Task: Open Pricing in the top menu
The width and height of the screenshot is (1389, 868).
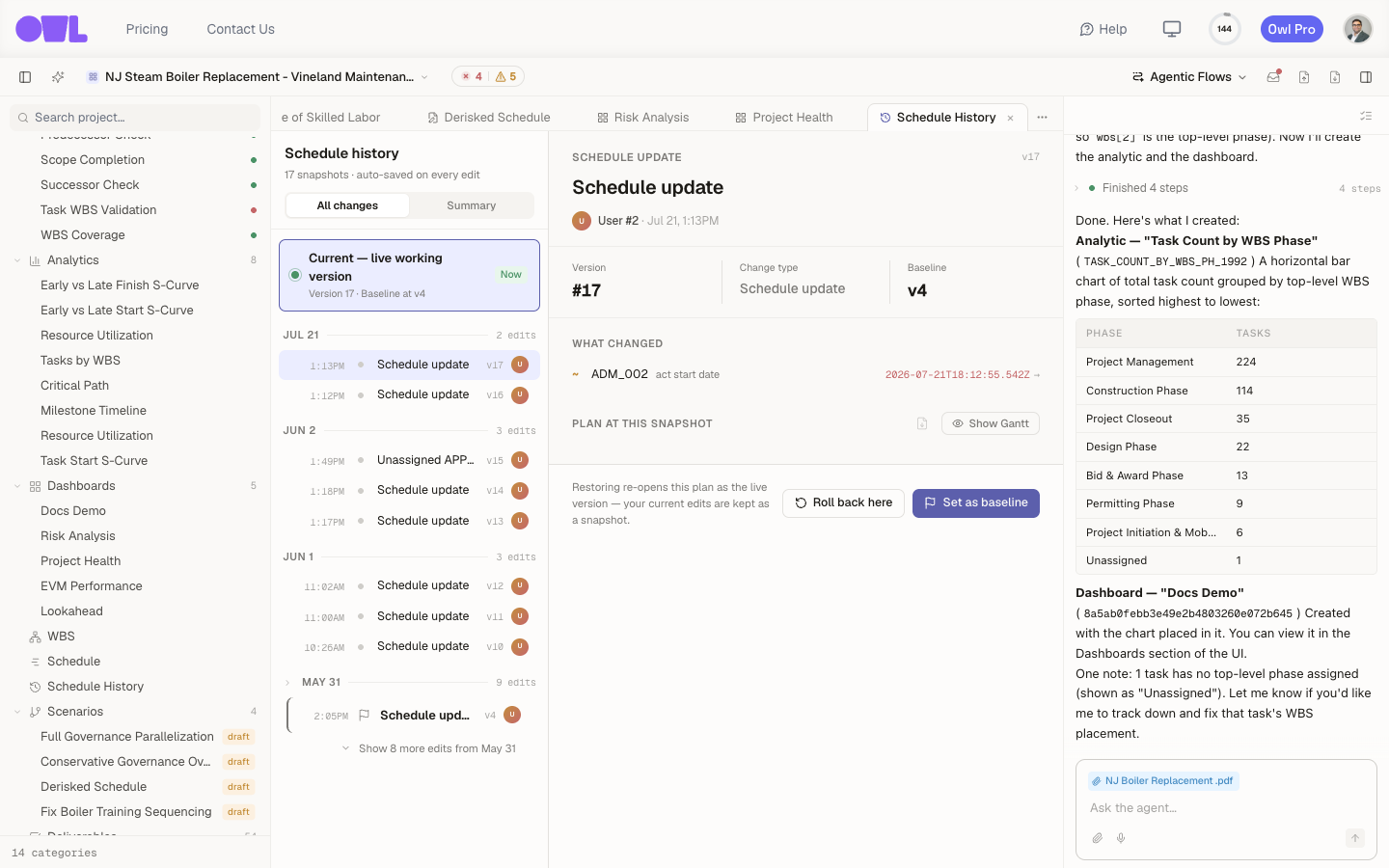Action: pyautogui.click(x=147, y=29)
